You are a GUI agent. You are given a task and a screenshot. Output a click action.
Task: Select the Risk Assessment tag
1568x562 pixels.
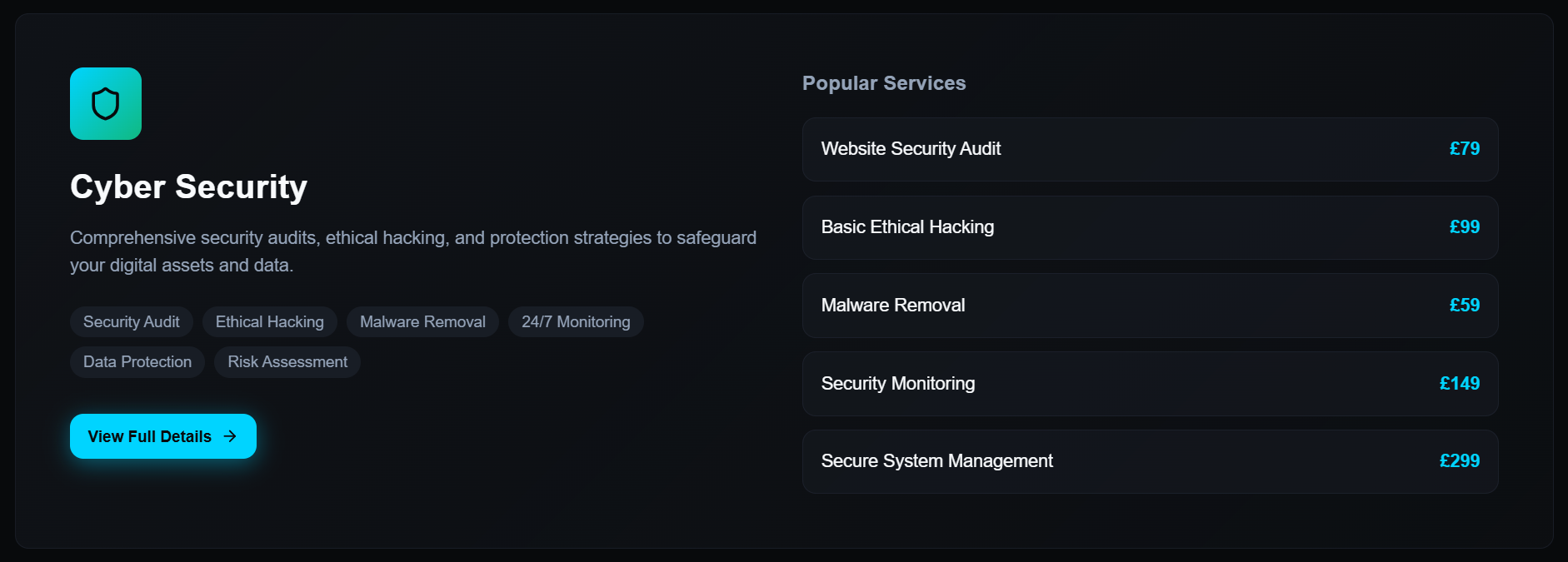point(287,361)
